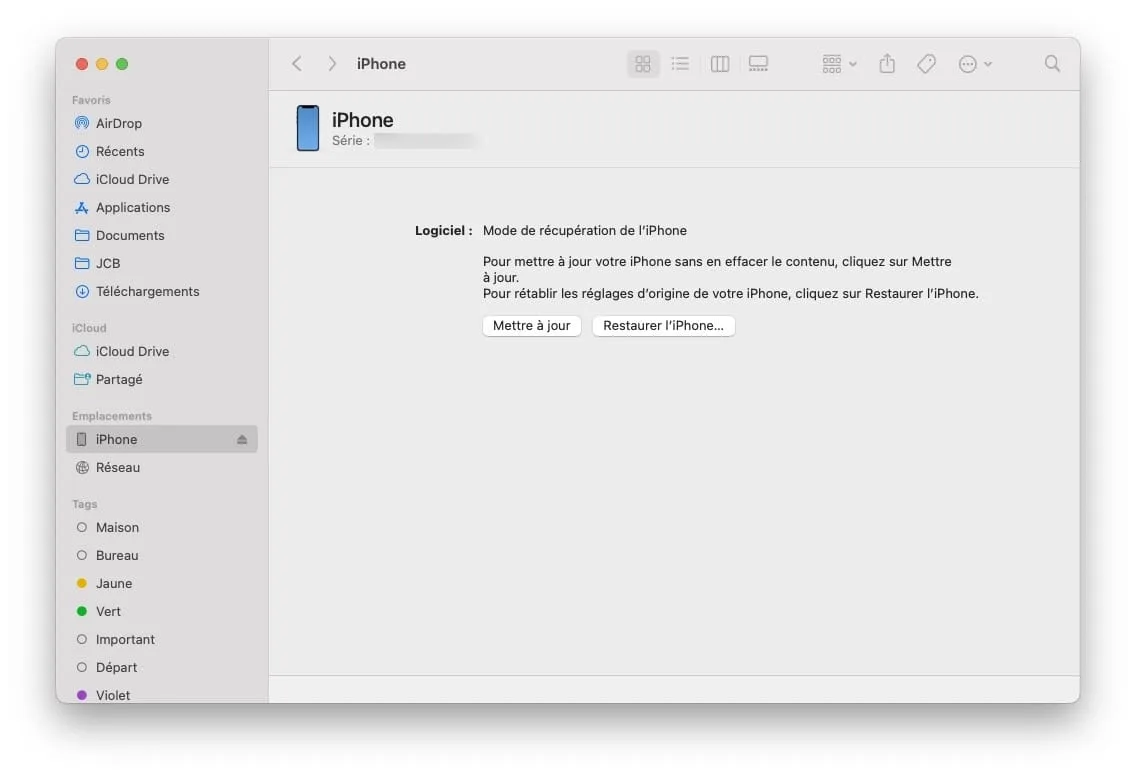
Task: Open the tag editing icon
Action: point(926,64)
